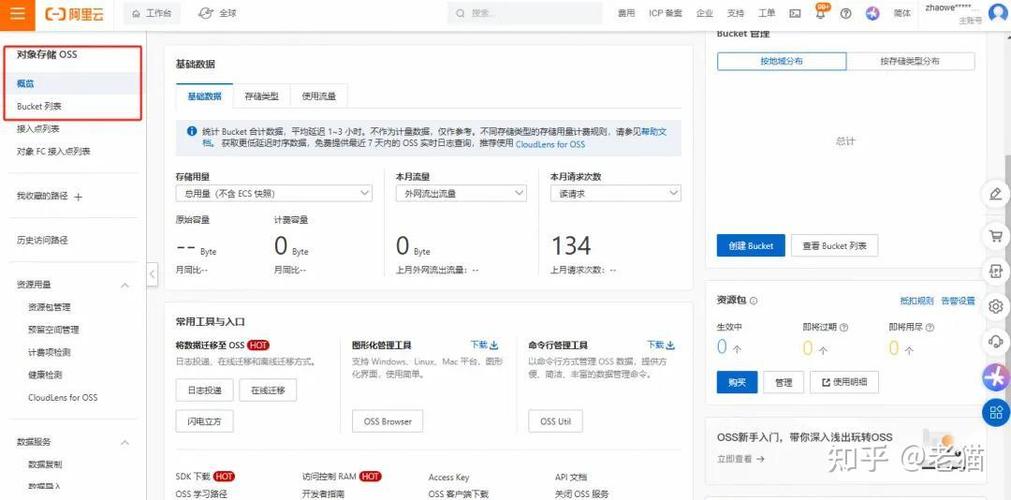
Task: Click the 闪电立方 button
Action: tap(204, 421)
